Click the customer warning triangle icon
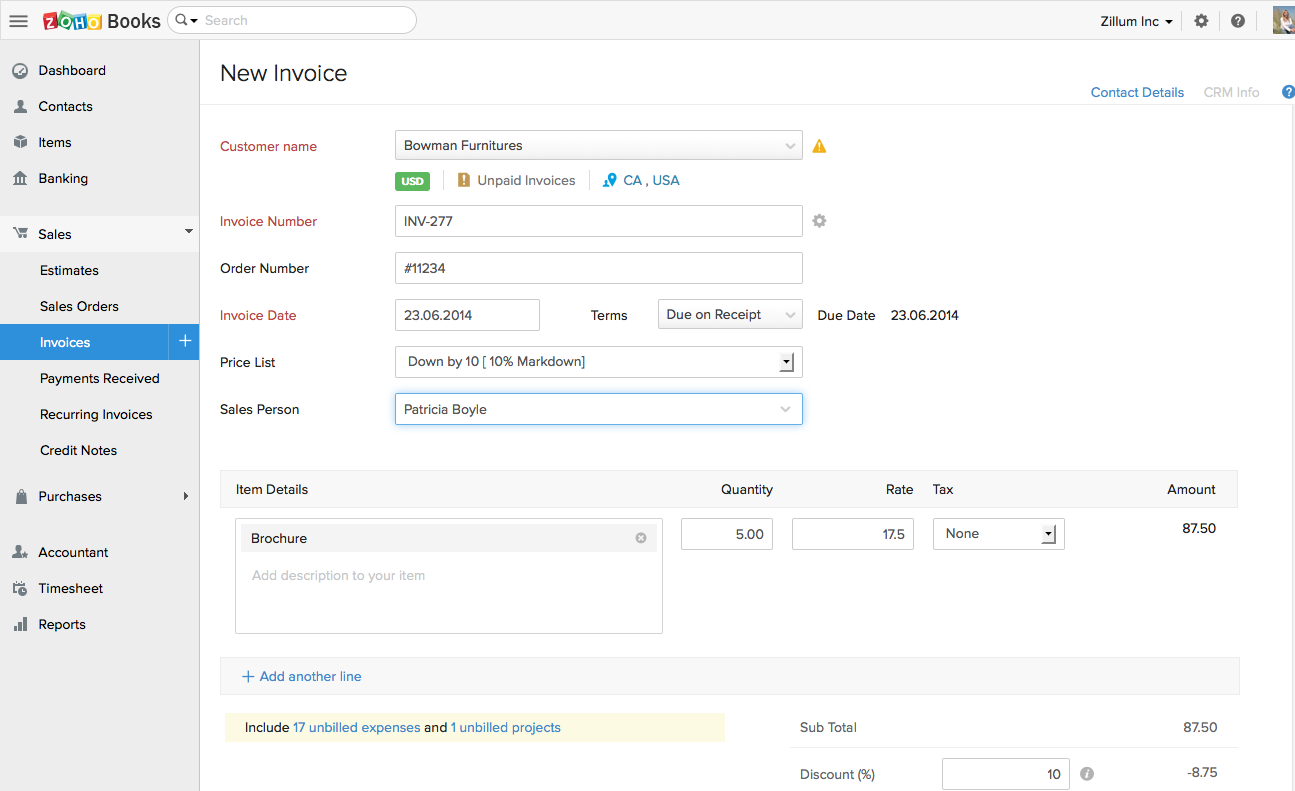 coord(819,146)
